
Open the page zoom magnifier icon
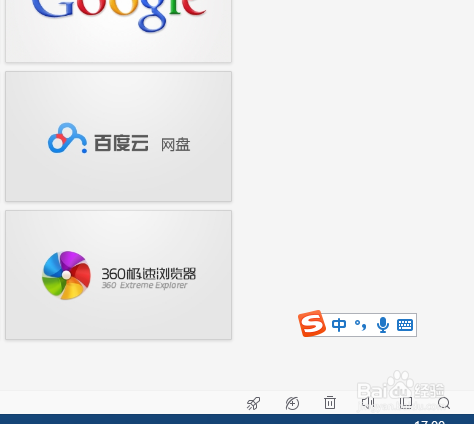click(x=444, y=403)
